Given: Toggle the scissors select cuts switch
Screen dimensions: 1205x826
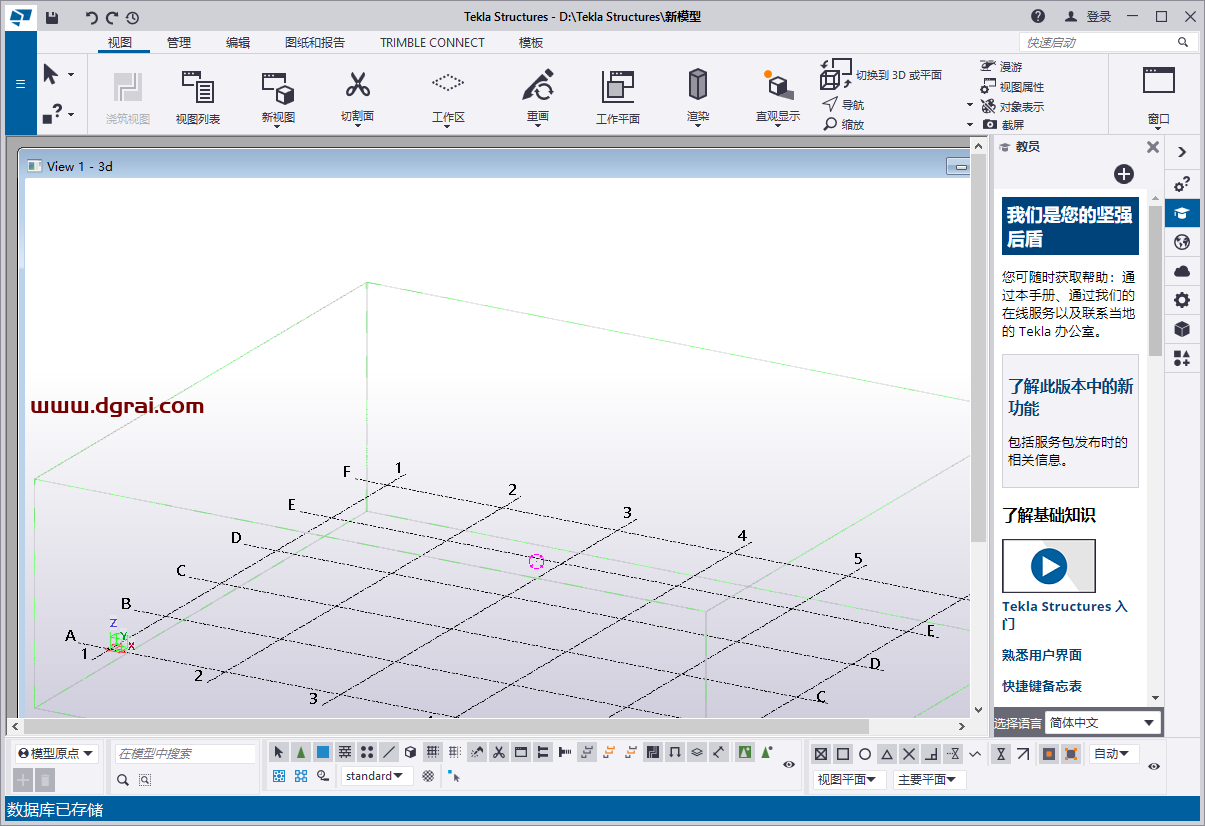Looking at the screenshot, I should [498, 752].
